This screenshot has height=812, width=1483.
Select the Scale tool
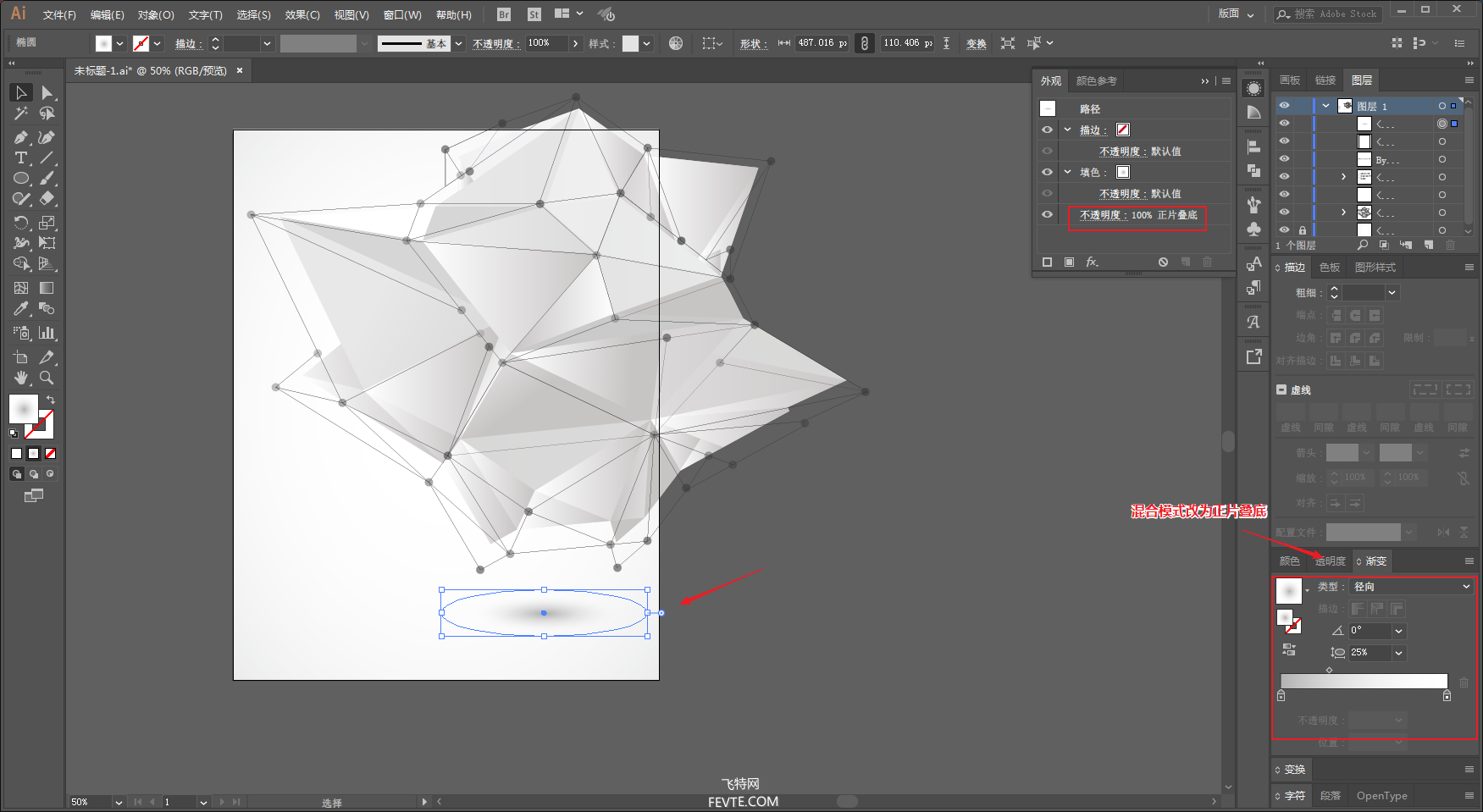47,223
